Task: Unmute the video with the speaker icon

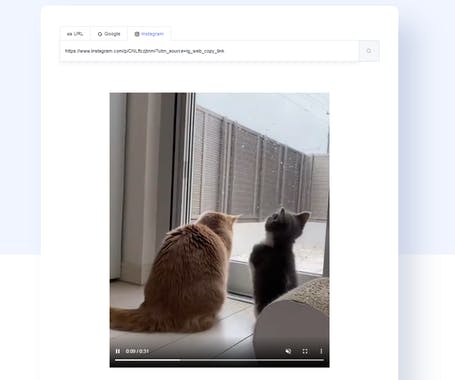Action: point(288,351)
